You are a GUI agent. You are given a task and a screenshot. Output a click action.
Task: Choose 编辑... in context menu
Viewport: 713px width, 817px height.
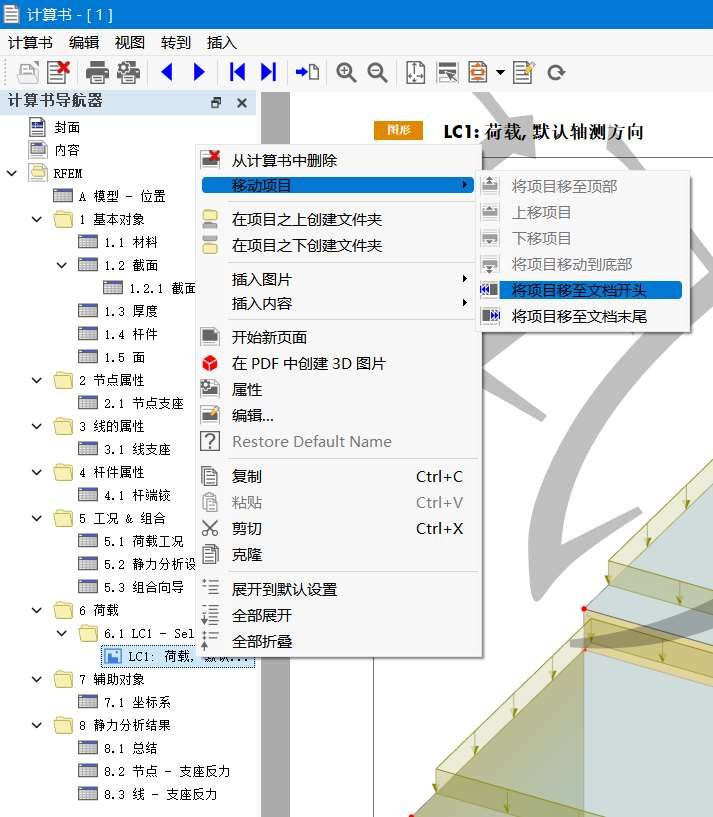(x=337, y=415)
